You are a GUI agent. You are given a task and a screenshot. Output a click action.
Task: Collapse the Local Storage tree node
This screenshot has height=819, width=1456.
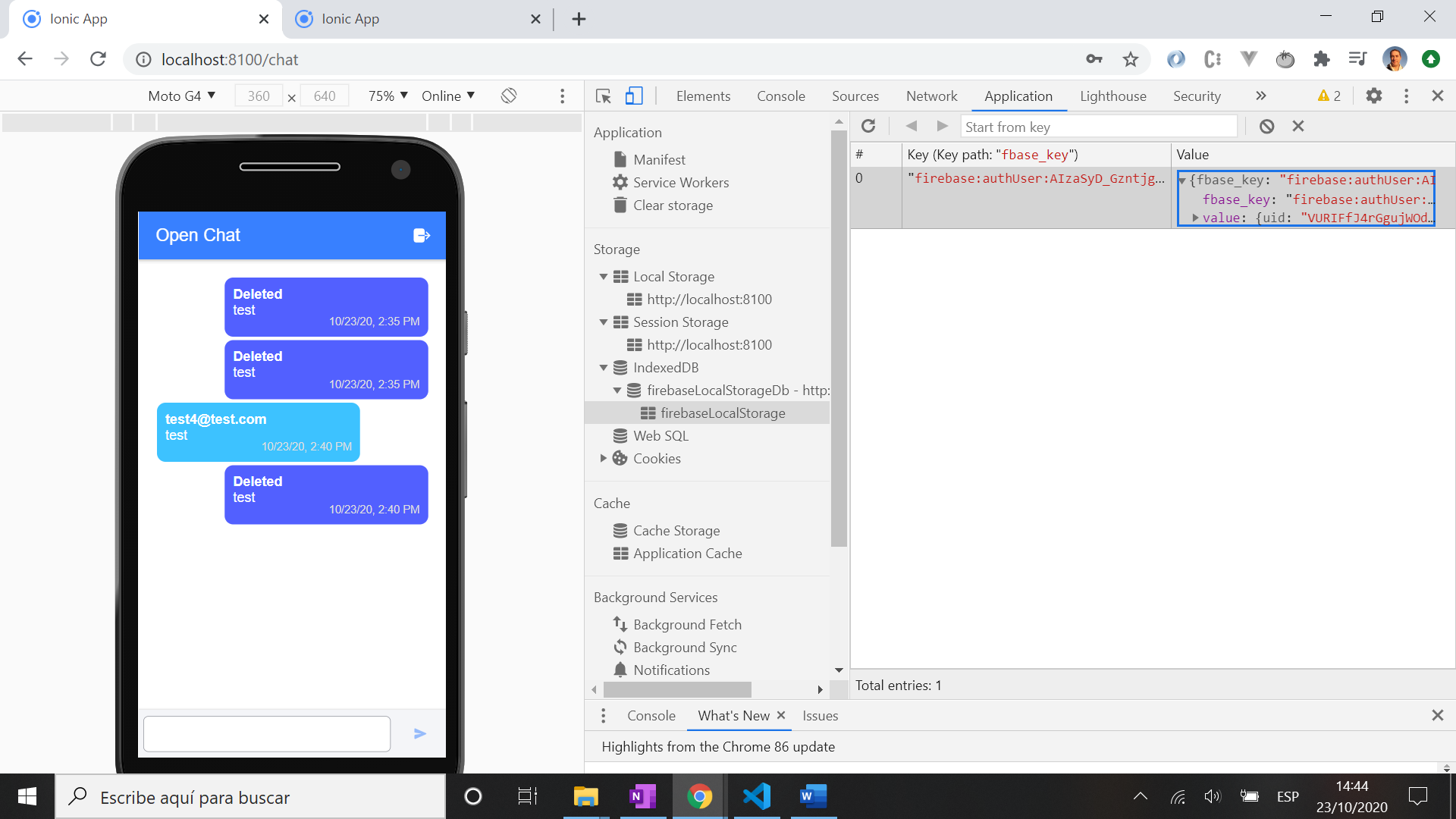pos(604,277)
